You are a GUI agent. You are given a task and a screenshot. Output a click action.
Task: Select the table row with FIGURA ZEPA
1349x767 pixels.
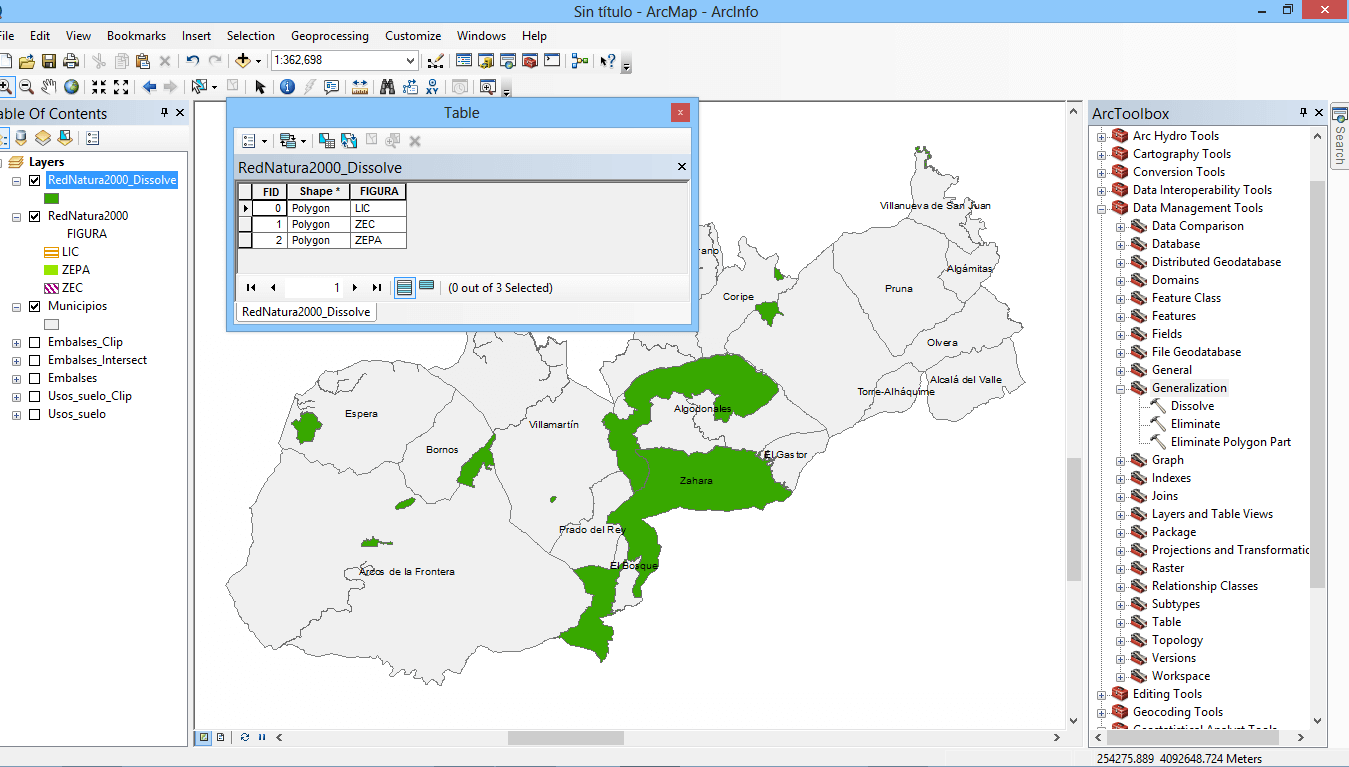pyautogui.click(x=245, y=241)
